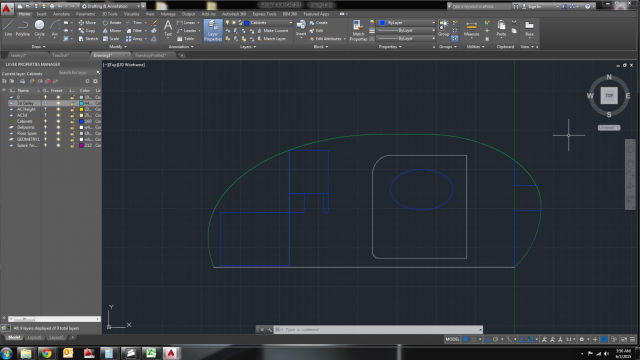Click the Trim tool
Image resolution: width=640 pixels, height=360 pixels.
134,23
